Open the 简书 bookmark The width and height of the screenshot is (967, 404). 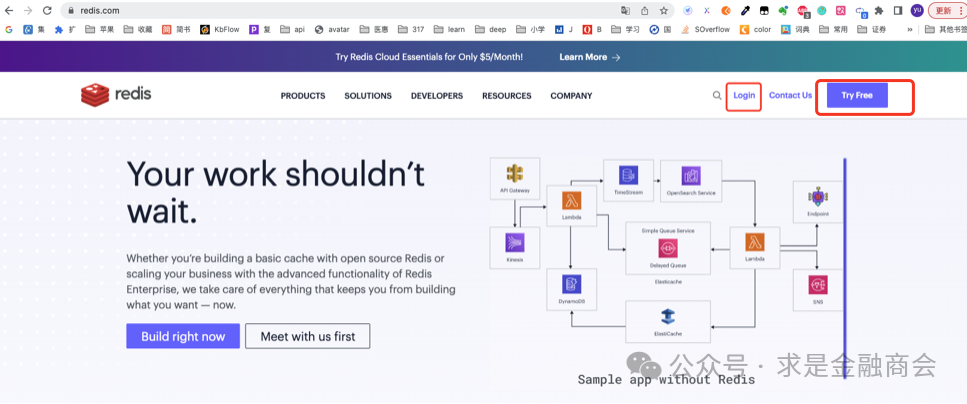176,29
